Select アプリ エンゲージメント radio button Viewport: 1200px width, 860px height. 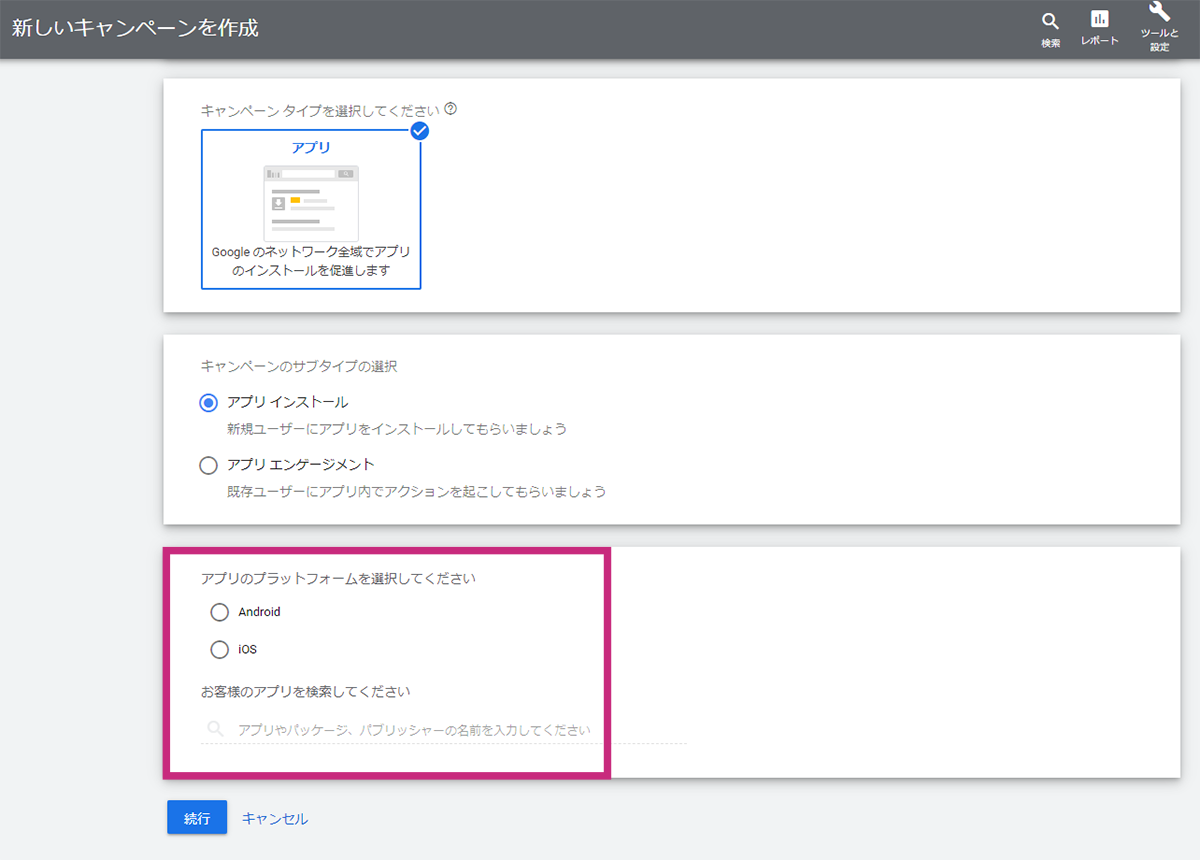point(208,465)
